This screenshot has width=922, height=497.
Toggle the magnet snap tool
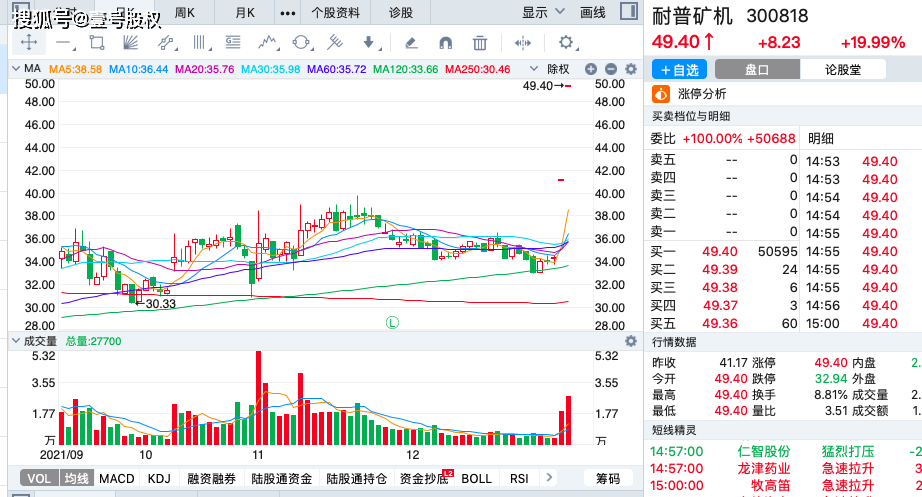446,42
